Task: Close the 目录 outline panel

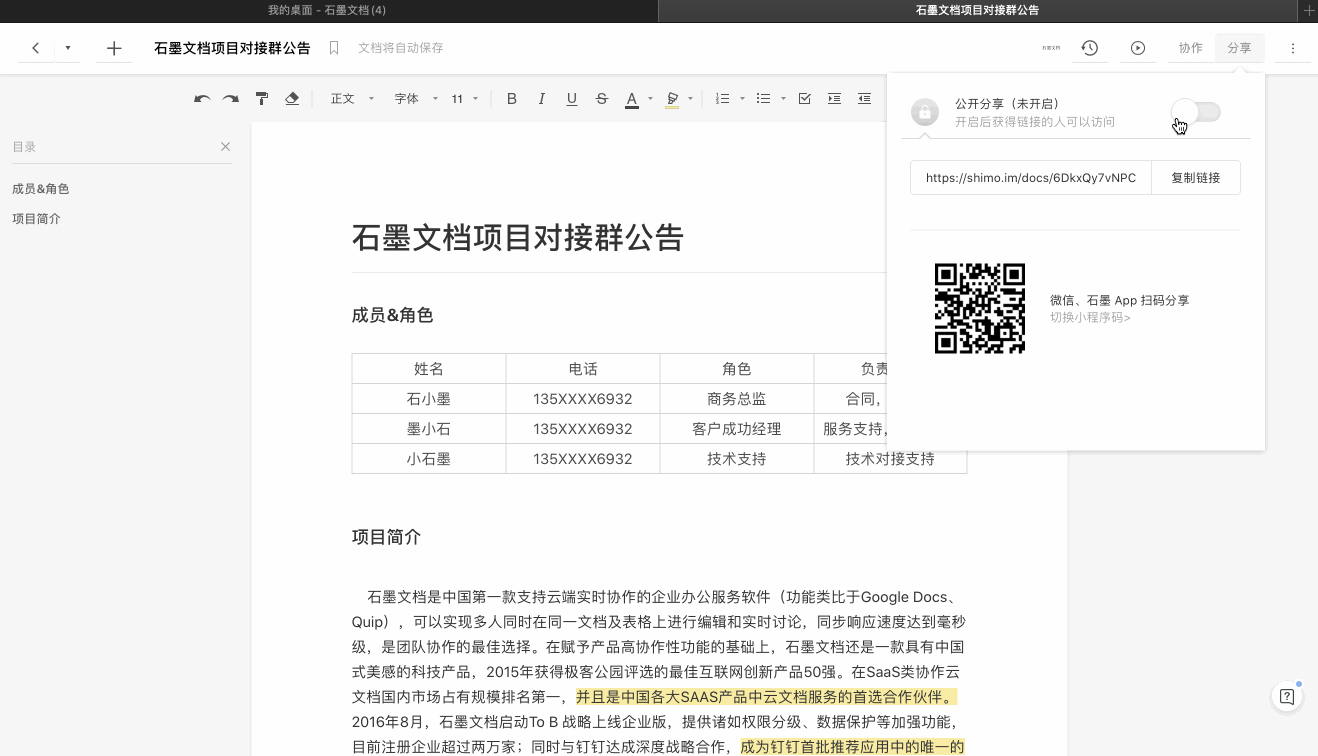Action: [225, 147]
